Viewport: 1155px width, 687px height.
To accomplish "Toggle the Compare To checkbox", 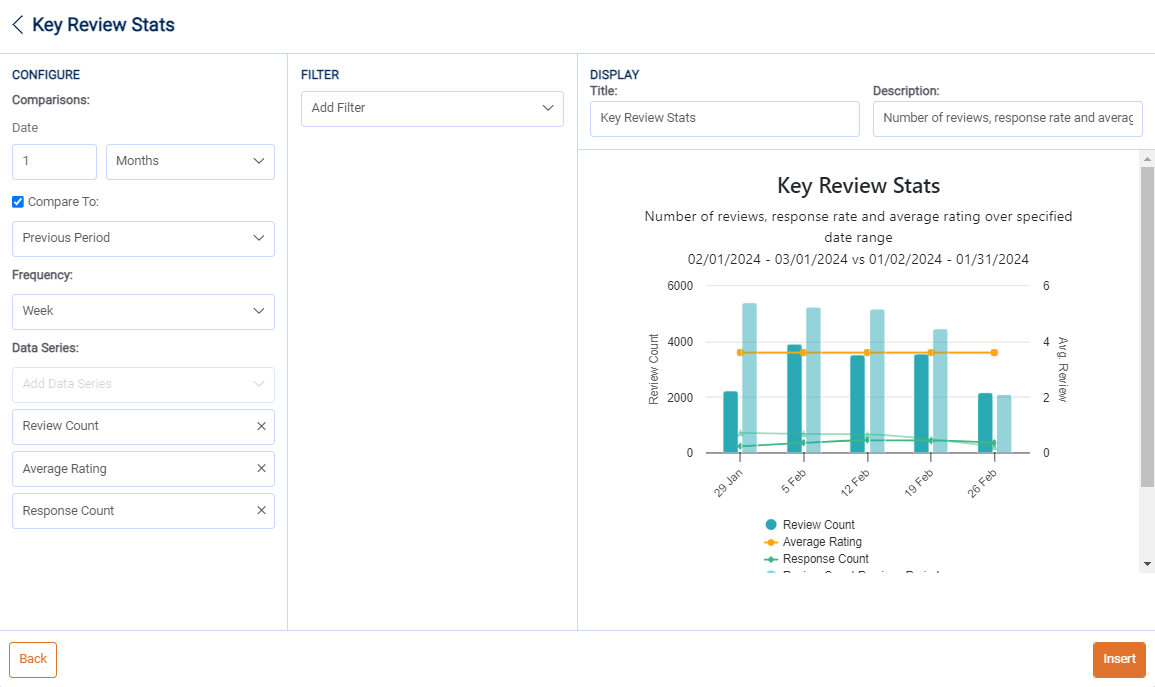I will coord(18,202).
